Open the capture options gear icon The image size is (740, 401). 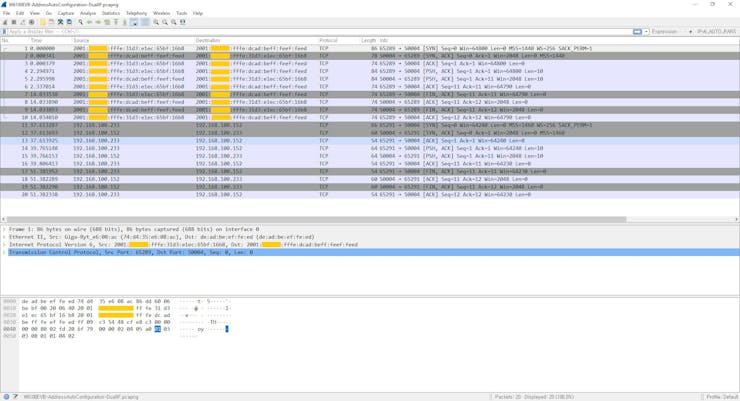tap(32, 22)
